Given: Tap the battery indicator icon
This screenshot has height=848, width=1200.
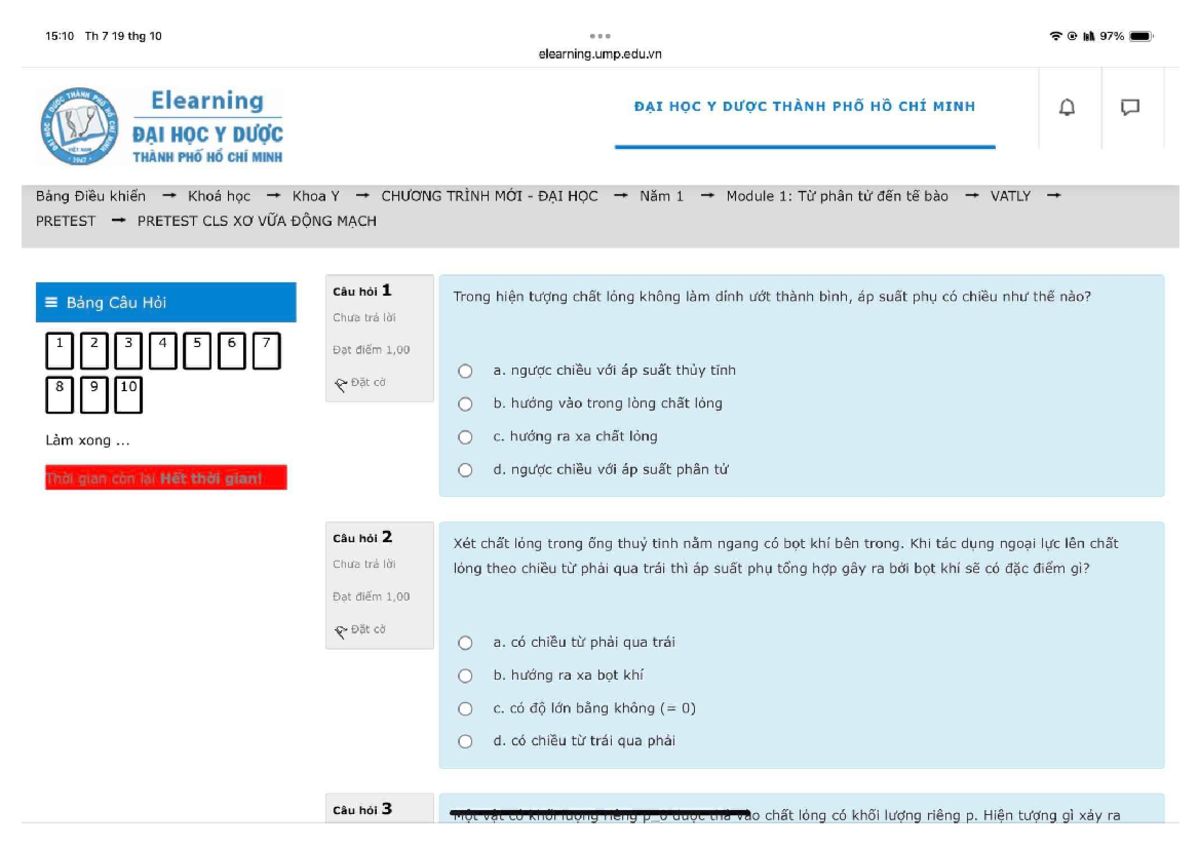Looking at the screenshot, I should [1142, 36].
